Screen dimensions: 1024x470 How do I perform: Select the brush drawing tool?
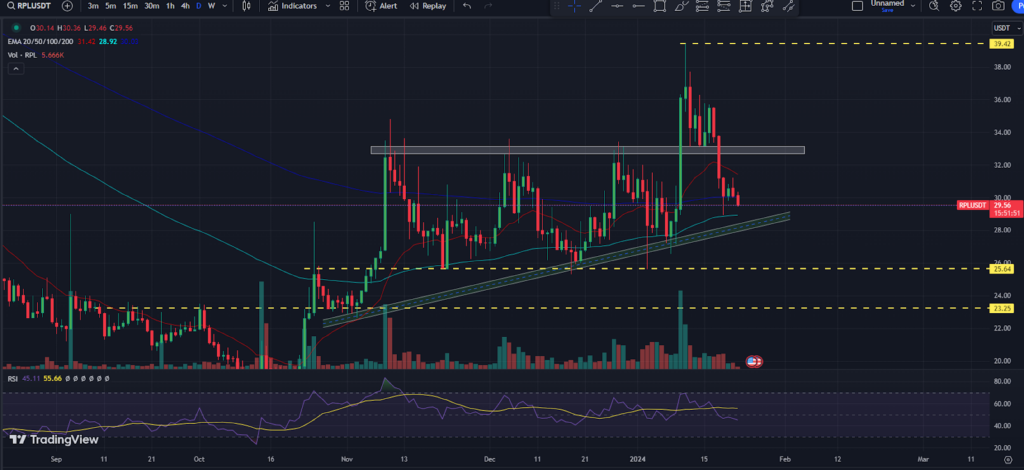point(682,6)
